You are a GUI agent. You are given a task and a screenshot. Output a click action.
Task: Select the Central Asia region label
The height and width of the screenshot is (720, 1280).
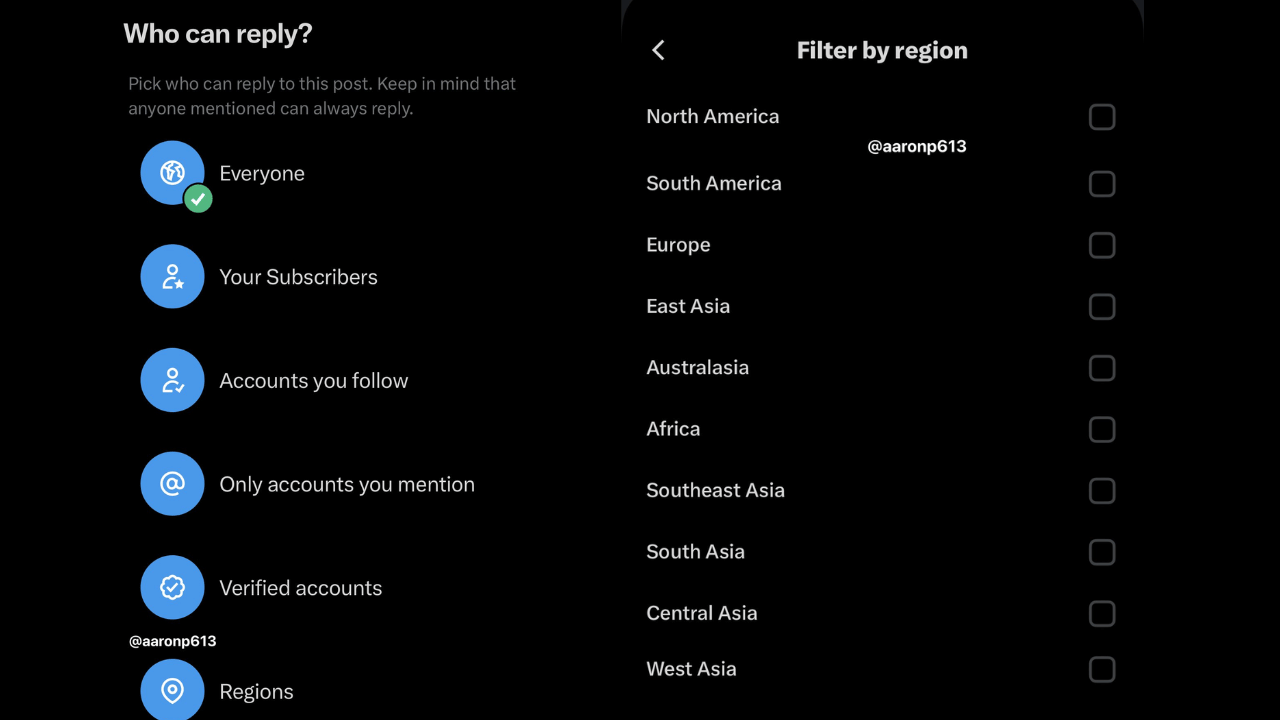701,613
